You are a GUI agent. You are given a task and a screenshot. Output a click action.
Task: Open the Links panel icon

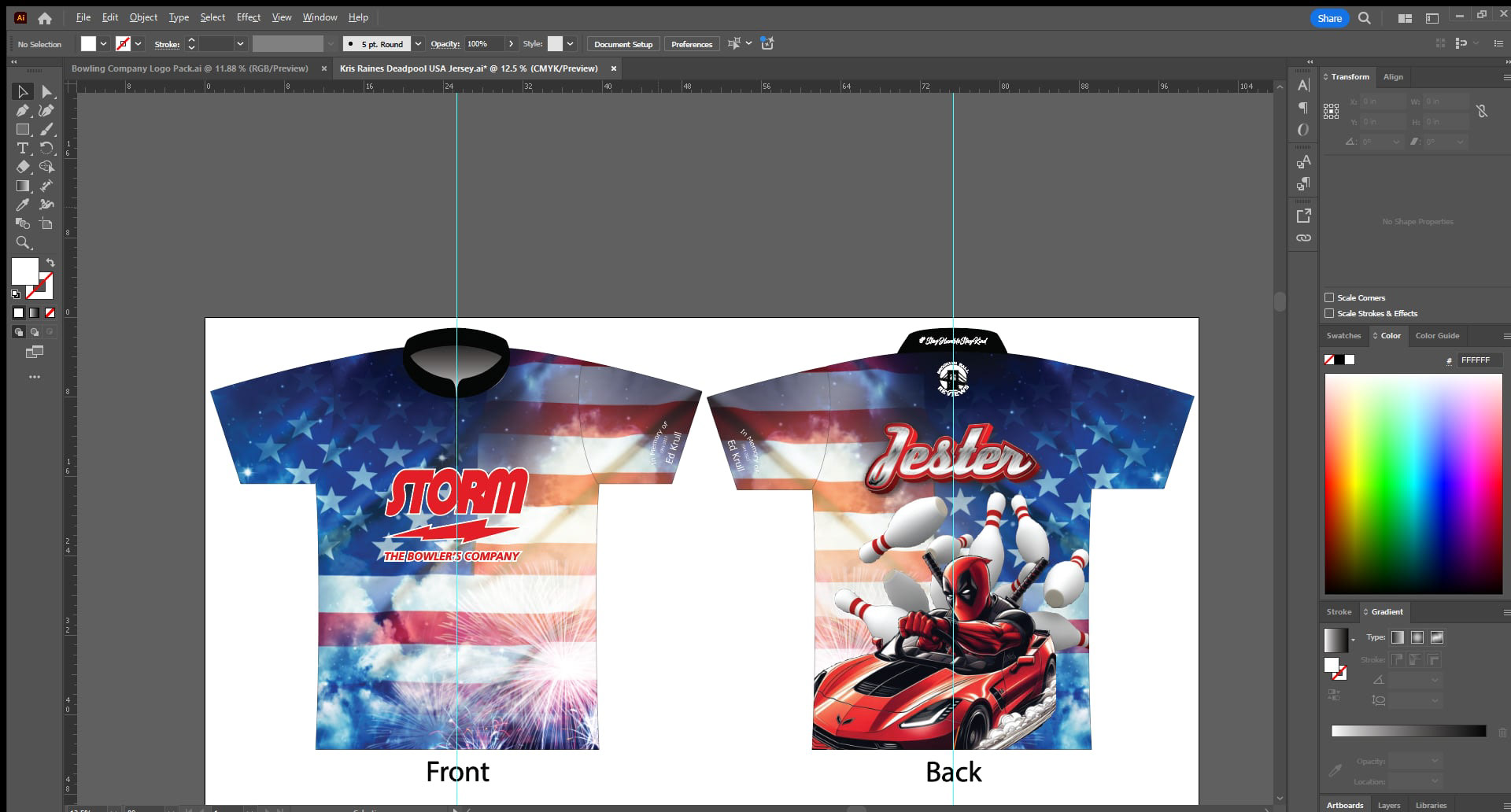1303,238
